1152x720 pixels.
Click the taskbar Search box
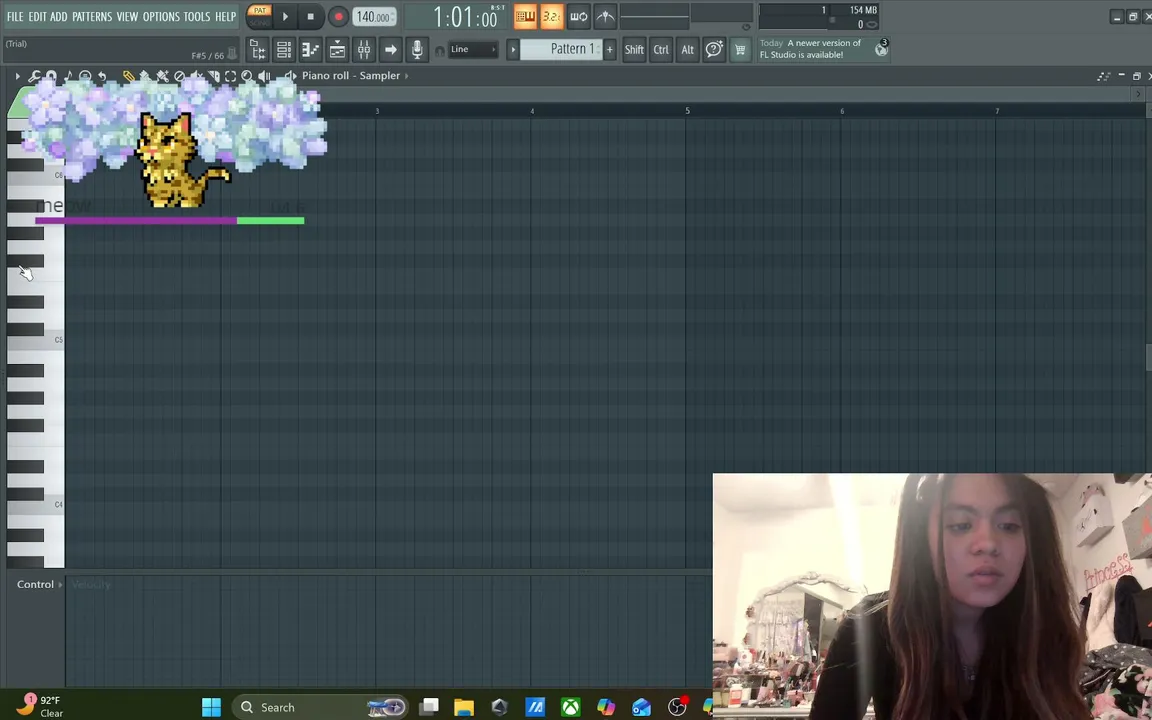[x=320, y=707]
